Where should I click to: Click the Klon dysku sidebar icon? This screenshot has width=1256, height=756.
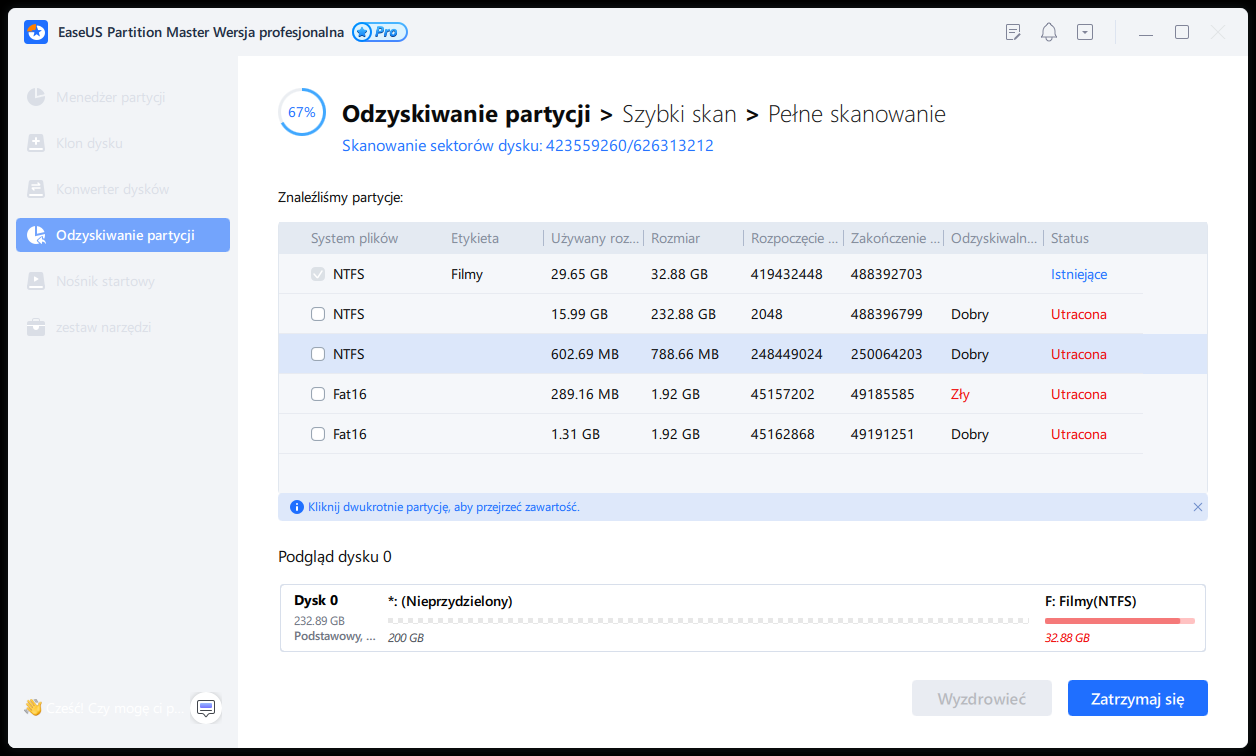coord(36,143)
